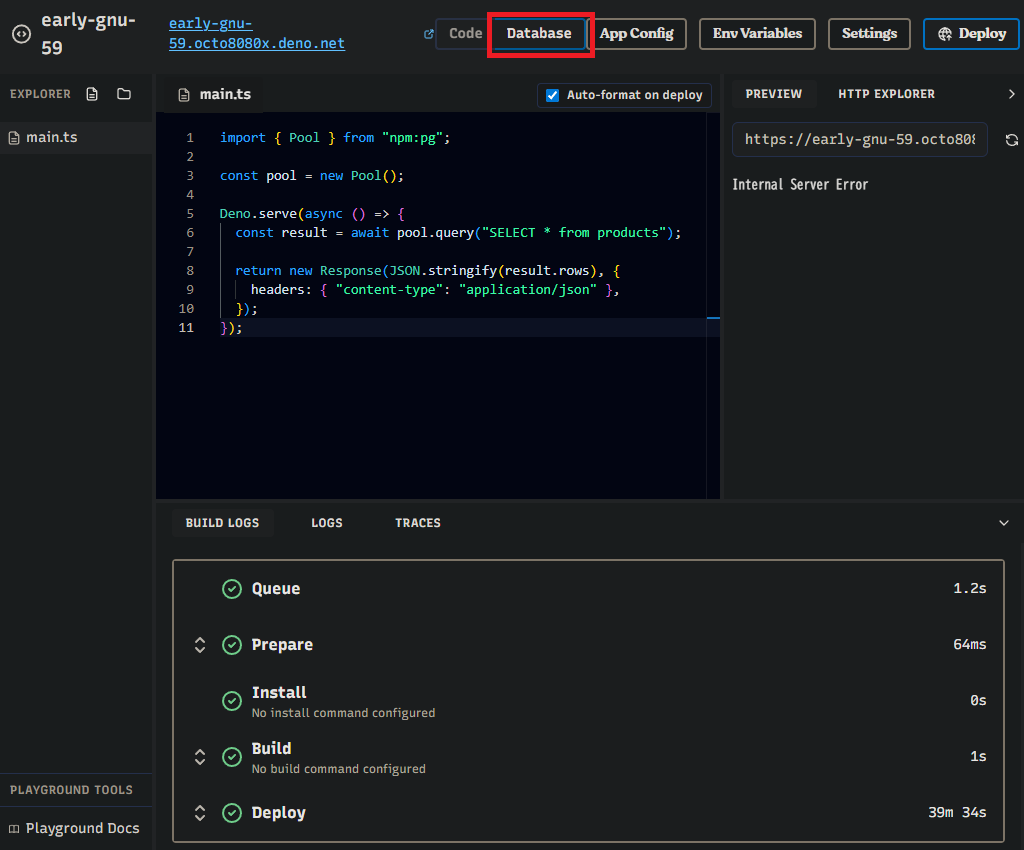The width and height of the screenshot is (1024, 850).
Task: Click the green check icon beside Queue
Action: click(x=232, y=589)
